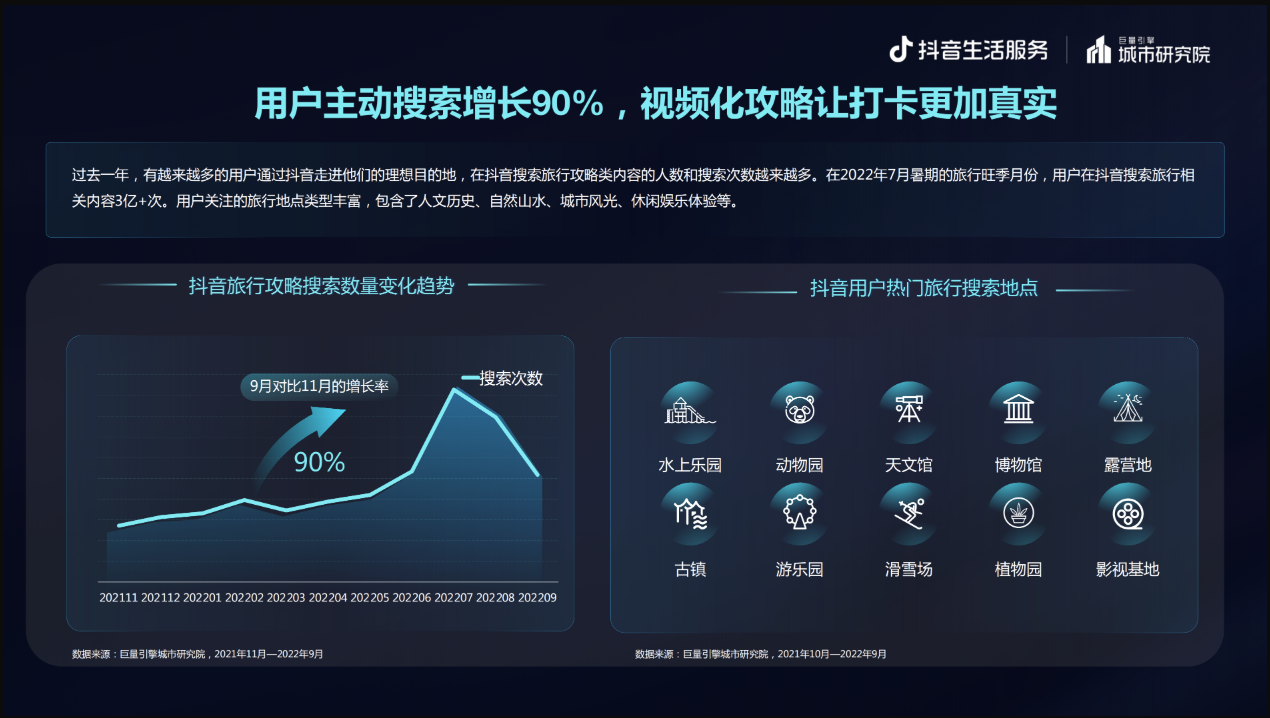Click the potted plant icon for 植物园
This screenshot has height=718, width=1270.
click(1018, 514)
